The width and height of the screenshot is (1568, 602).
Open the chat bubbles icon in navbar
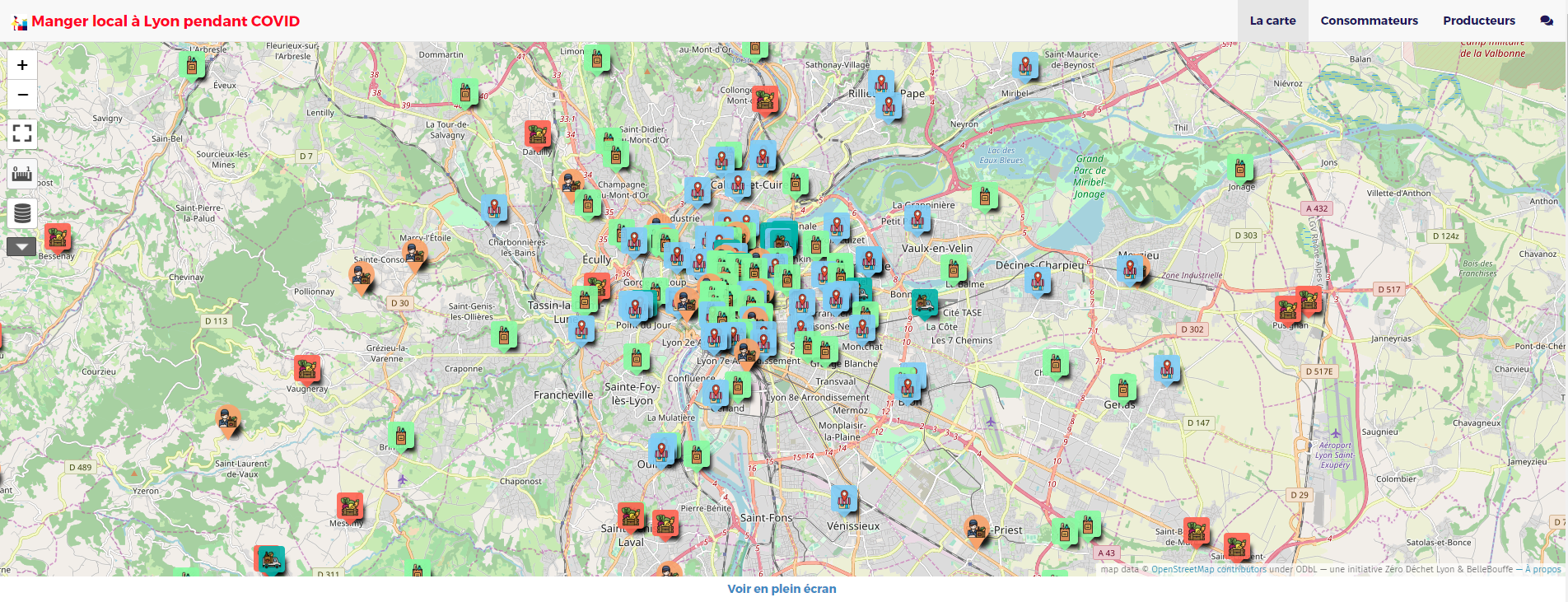click(x=1546, y=21)
